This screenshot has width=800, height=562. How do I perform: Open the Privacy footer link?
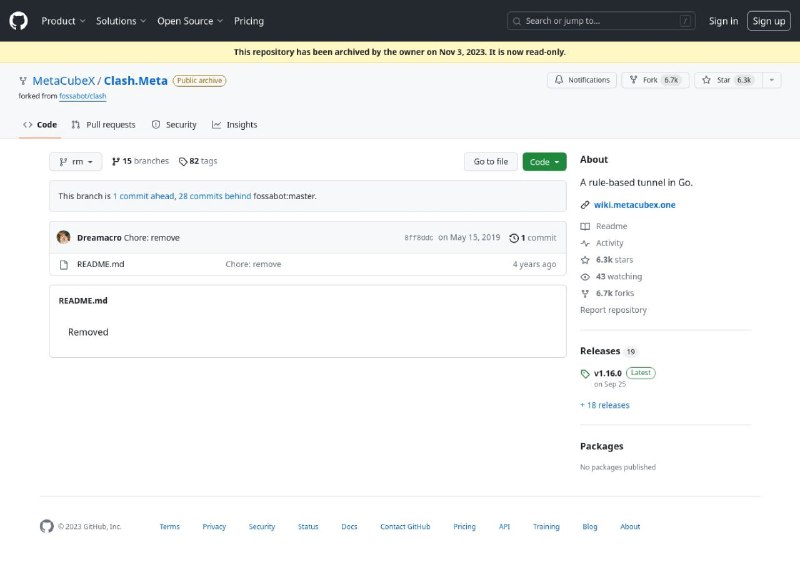click(214, 526)
